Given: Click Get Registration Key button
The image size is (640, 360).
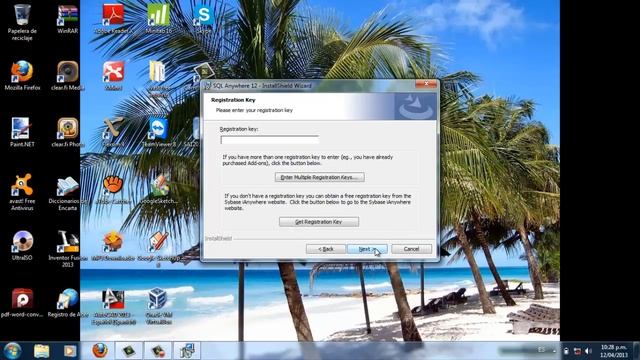Looking at the screenshot, I should tap(319, 222).
